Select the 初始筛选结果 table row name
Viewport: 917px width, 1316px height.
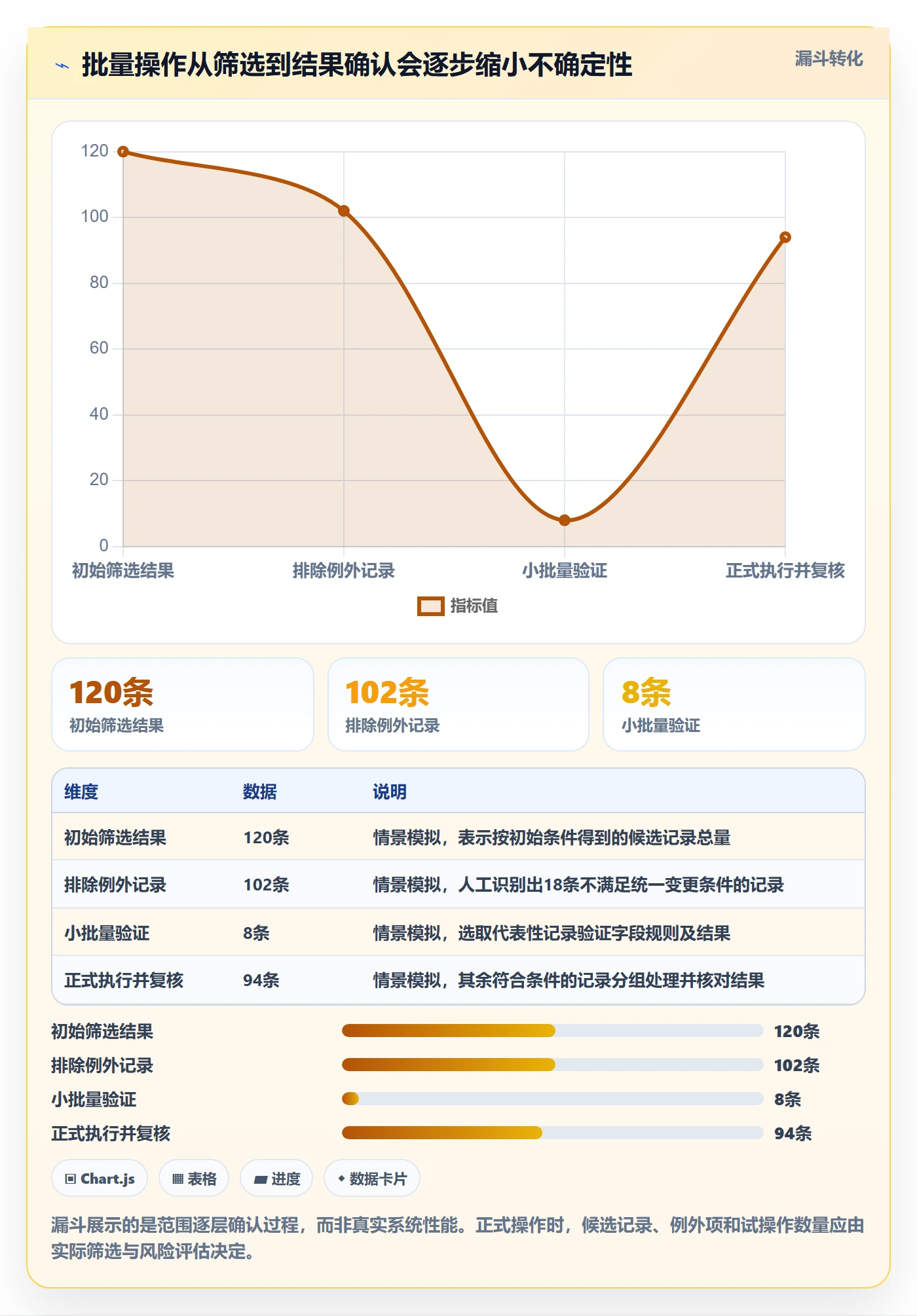point(115,837)
